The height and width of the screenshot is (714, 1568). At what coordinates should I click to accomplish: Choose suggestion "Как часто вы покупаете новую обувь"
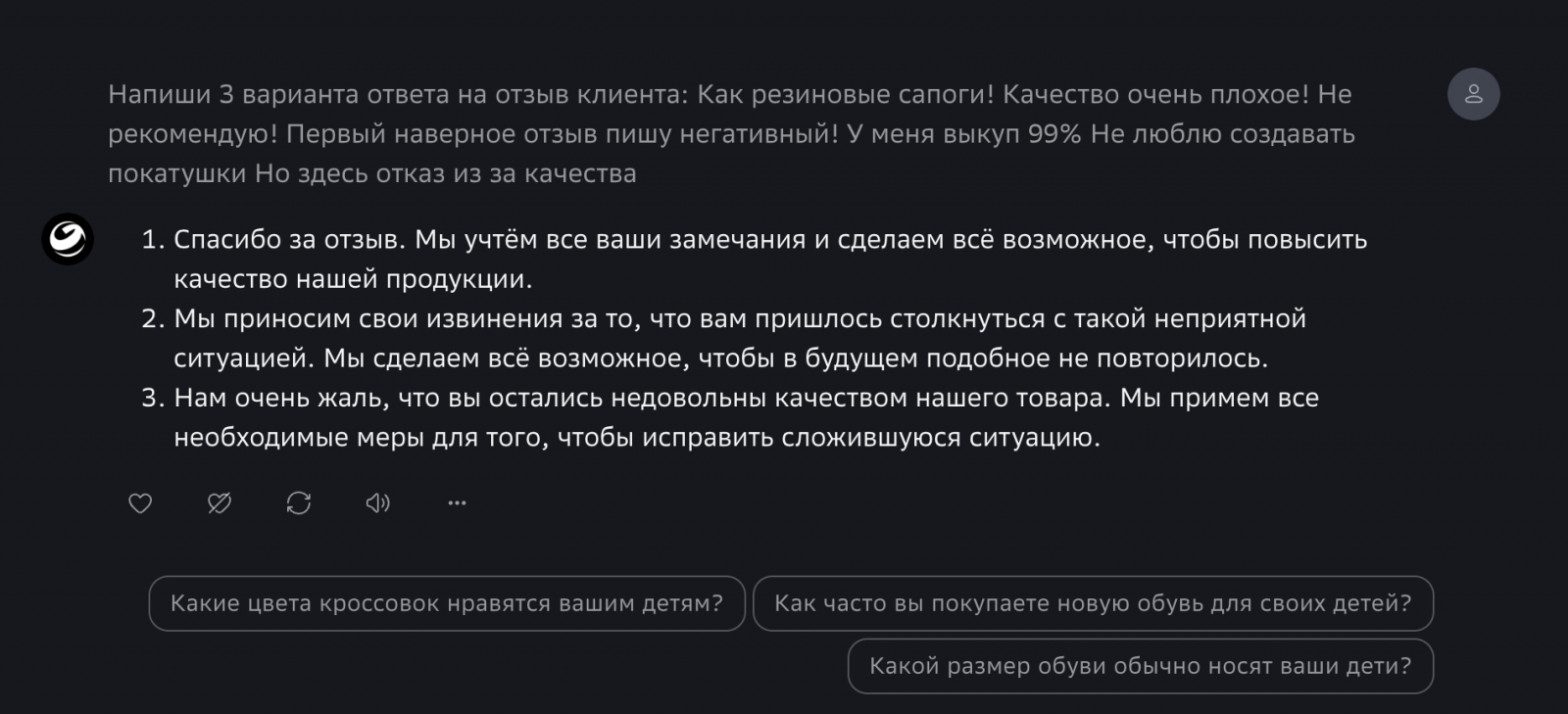(x=1093, y=603)
